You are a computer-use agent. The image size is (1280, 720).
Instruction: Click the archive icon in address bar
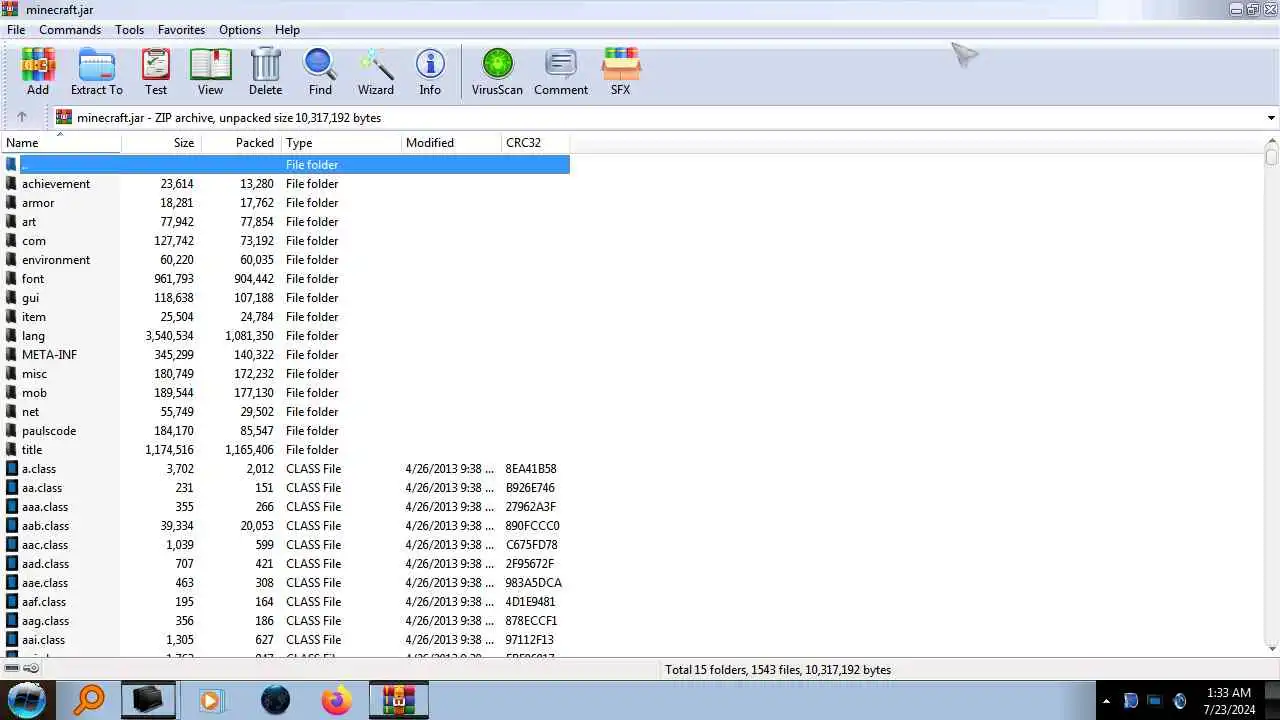pyautogui.click(x=64, y=117)
